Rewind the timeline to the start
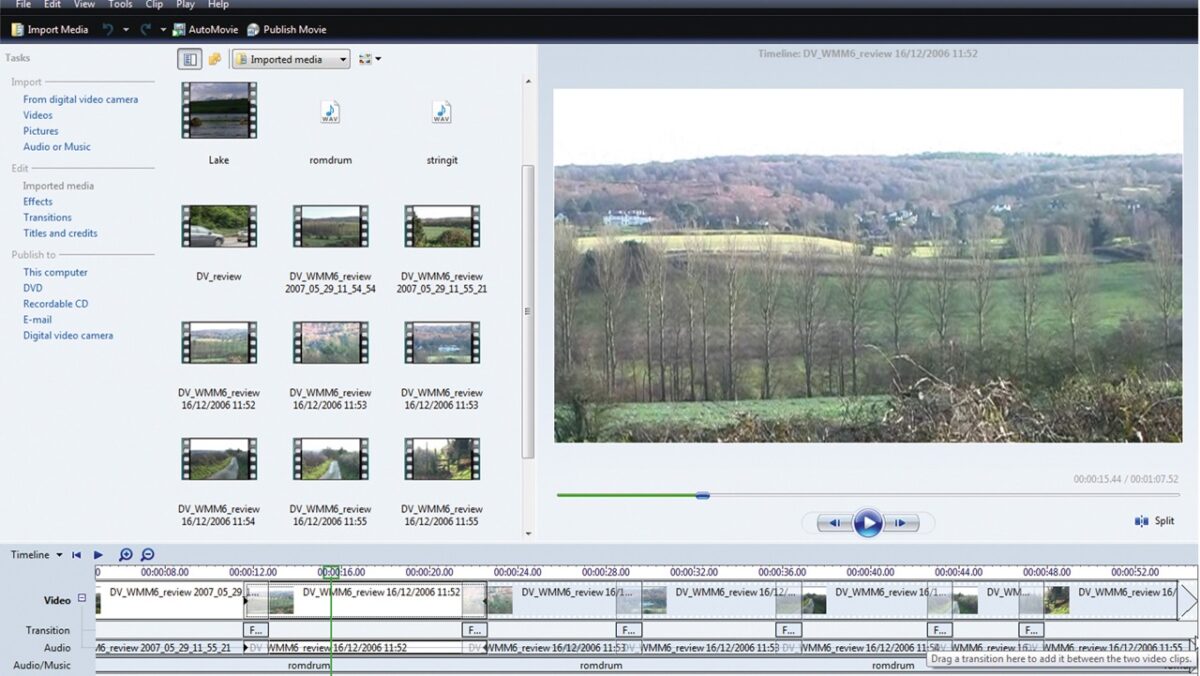1200x676 pixels. (x=76, y=555)
